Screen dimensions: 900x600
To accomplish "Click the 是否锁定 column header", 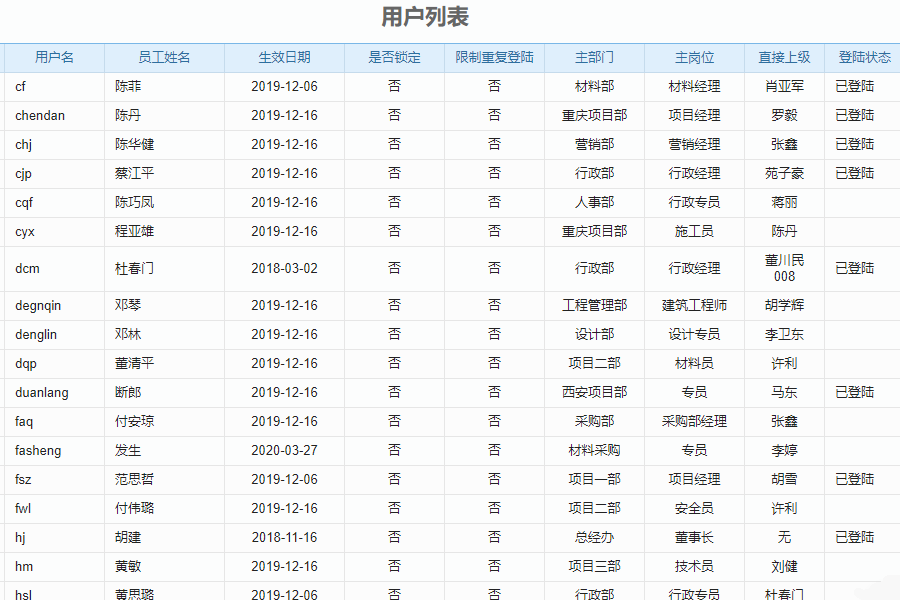I will pos(394,57).
